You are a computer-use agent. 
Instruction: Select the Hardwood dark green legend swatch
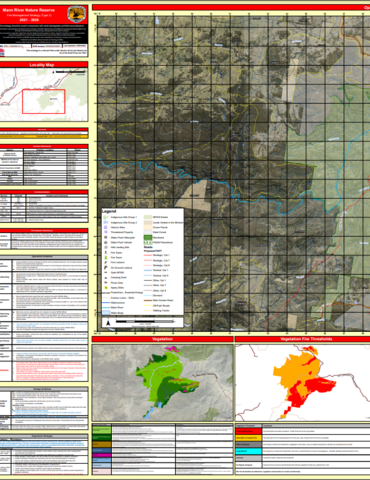[x=148, y=237]
